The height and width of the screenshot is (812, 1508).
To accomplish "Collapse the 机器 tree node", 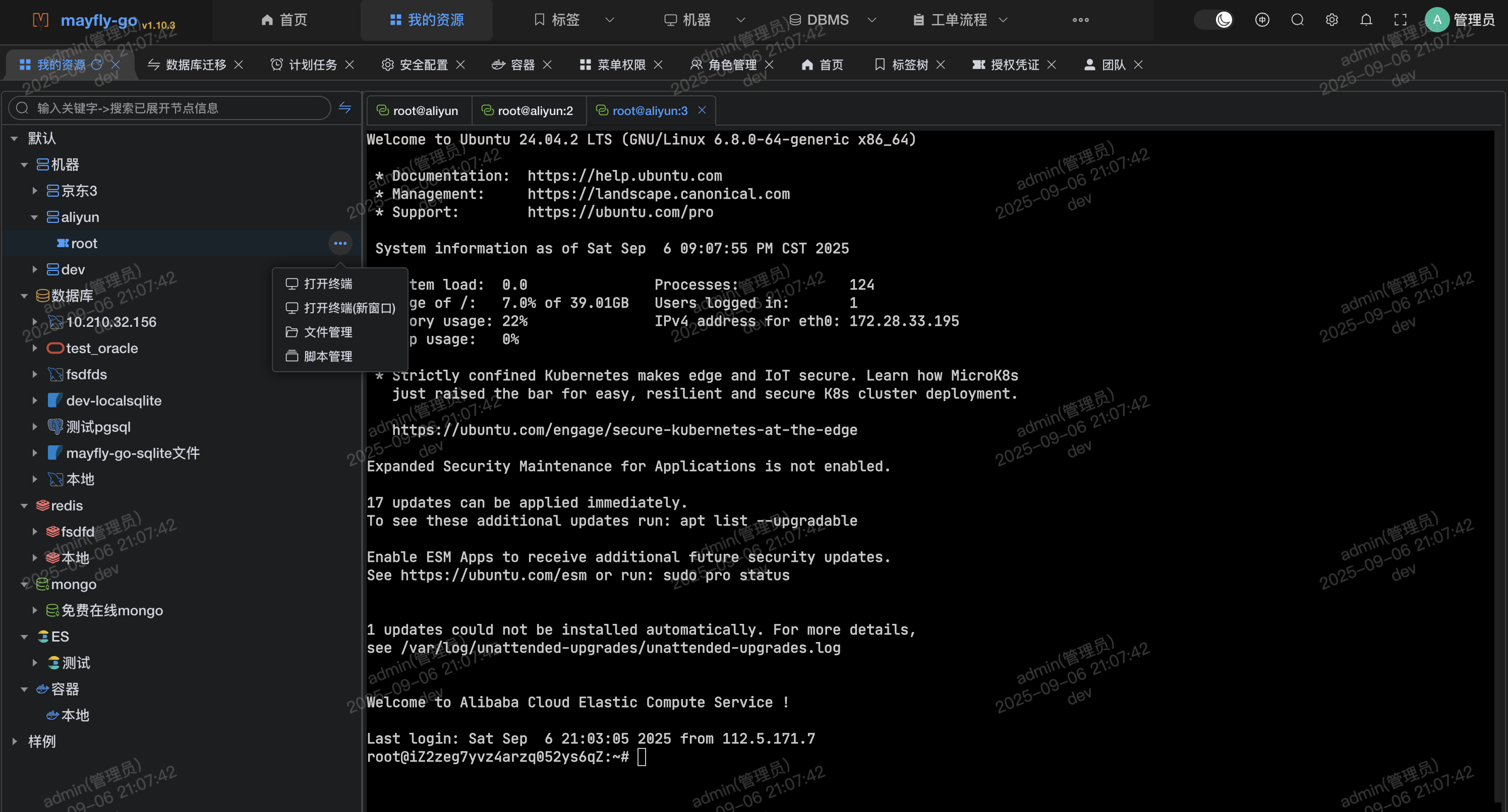I will pos(24,165).
